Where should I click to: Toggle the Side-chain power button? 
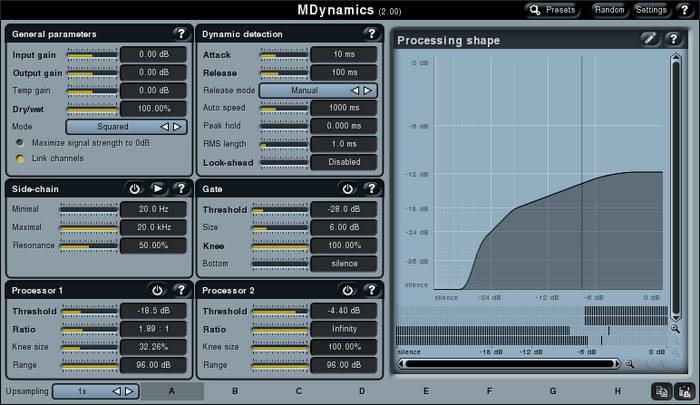[134, 188]
